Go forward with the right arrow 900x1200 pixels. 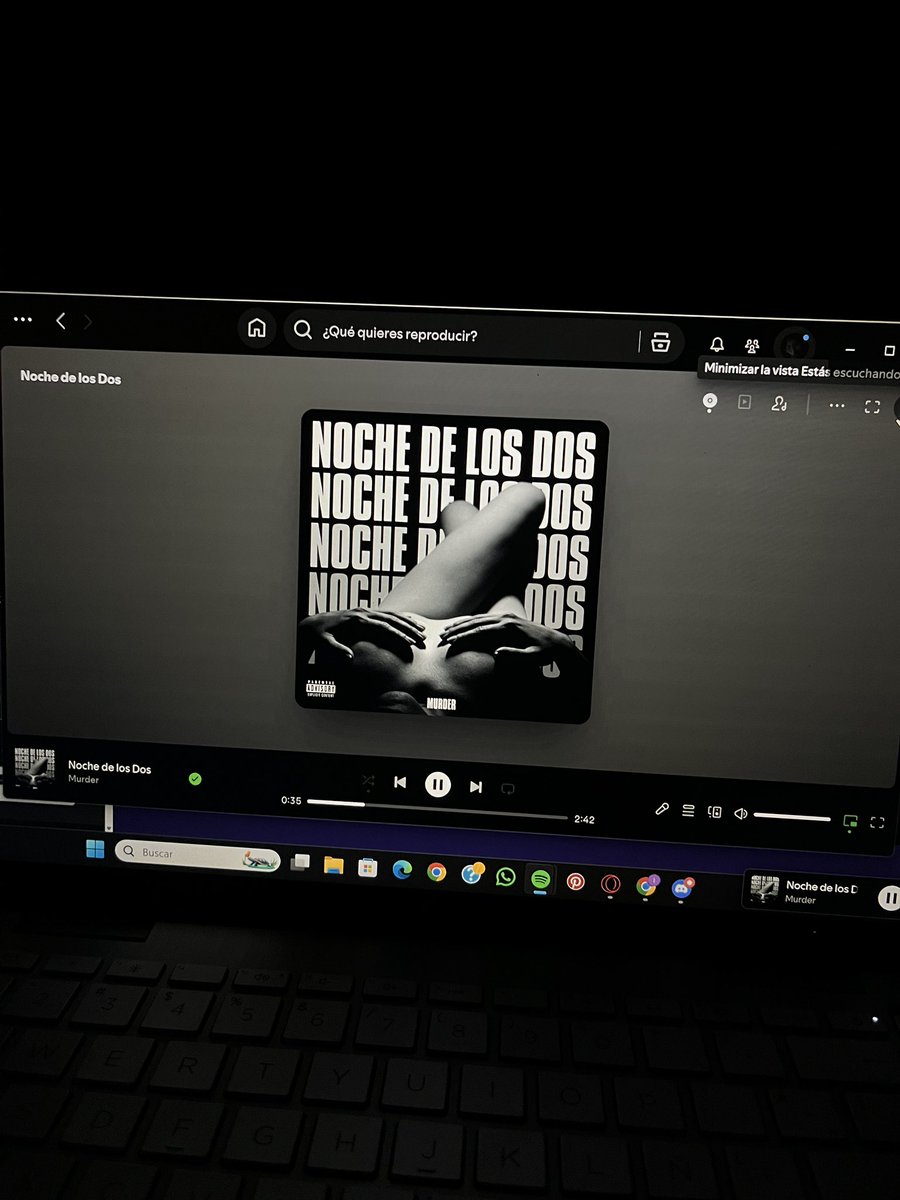88,322
